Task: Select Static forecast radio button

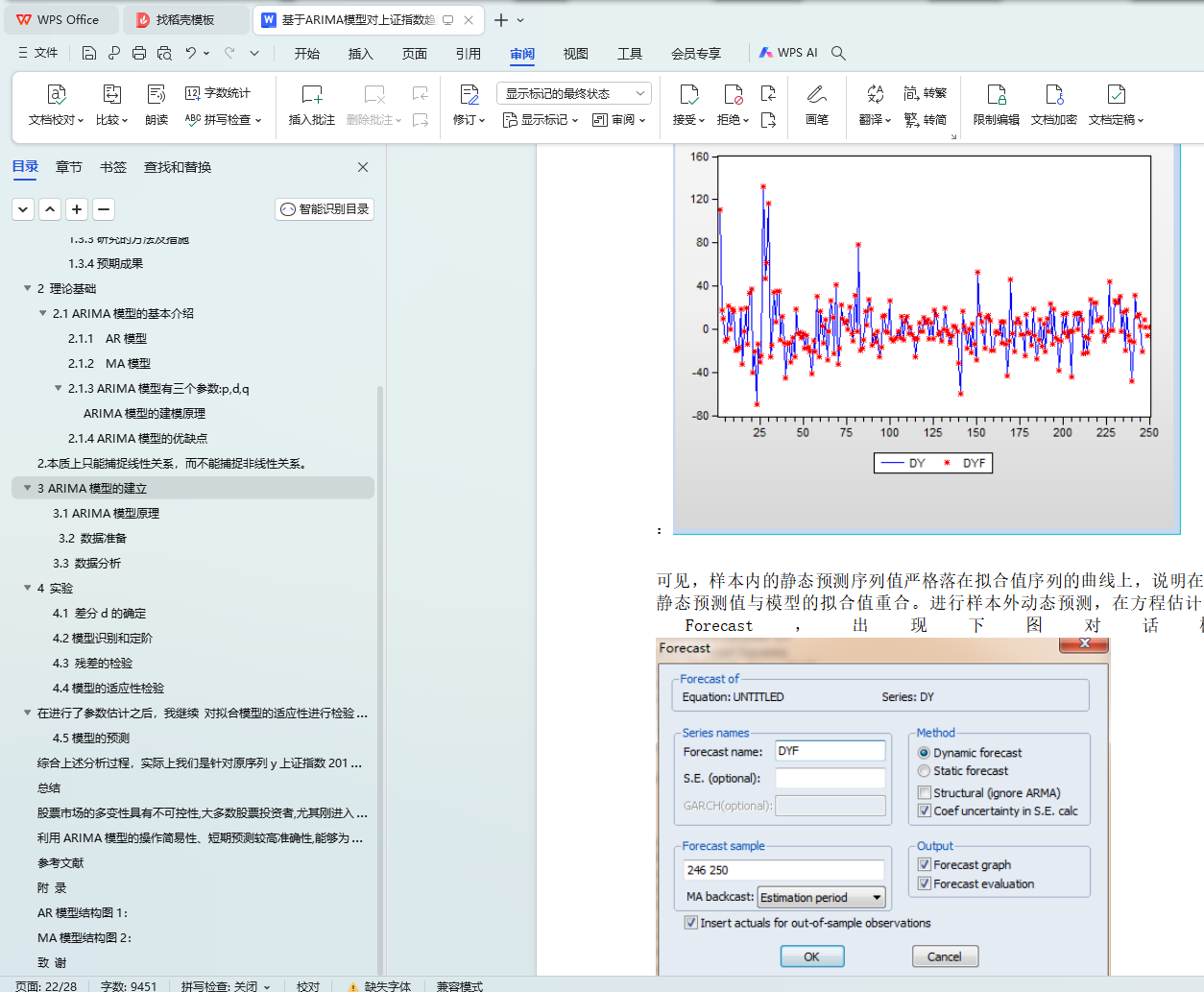Action: pyautogui.click(x=924, y=771)
